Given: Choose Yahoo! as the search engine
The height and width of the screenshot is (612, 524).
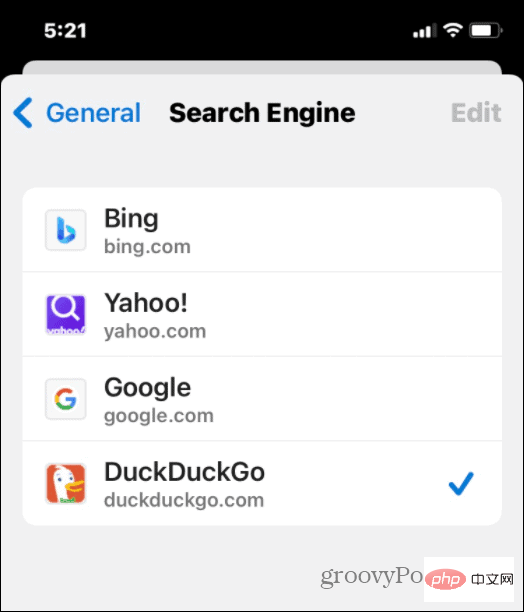Looking at the screenshot, I should [262, 315].
